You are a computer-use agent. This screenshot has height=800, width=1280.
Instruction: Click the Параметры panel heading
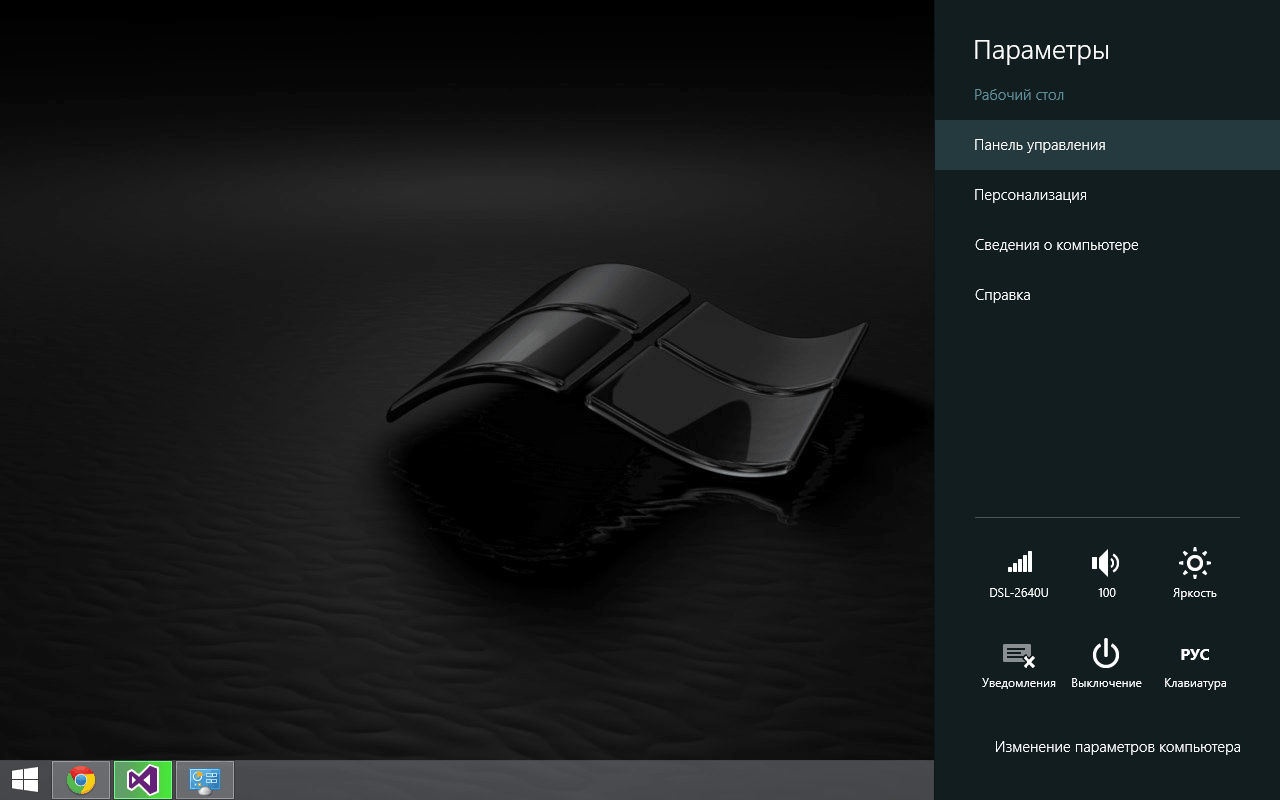click(x=1041, y=50)
